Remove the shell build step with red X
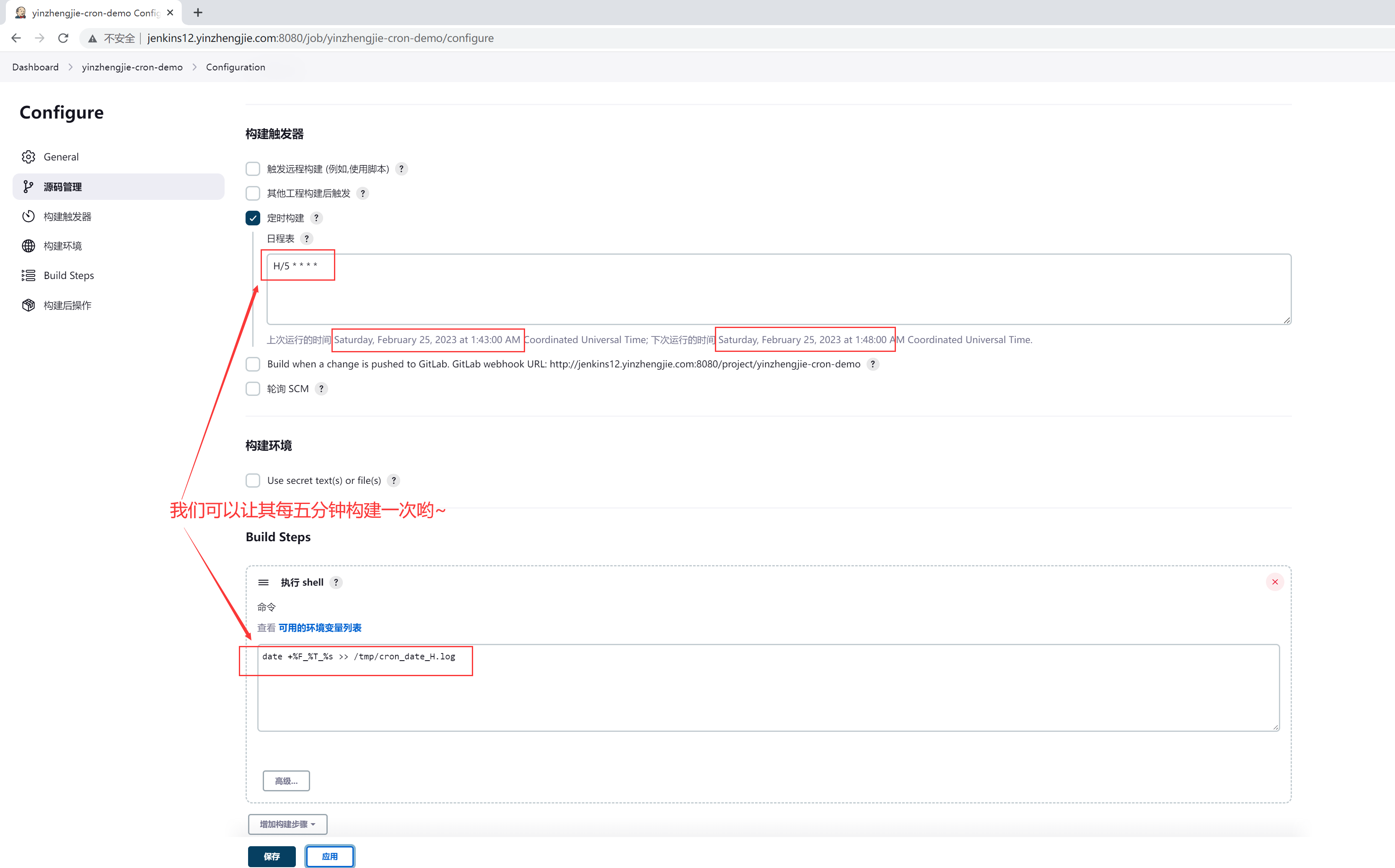 pyautogui.click(x=1274, y=582)
